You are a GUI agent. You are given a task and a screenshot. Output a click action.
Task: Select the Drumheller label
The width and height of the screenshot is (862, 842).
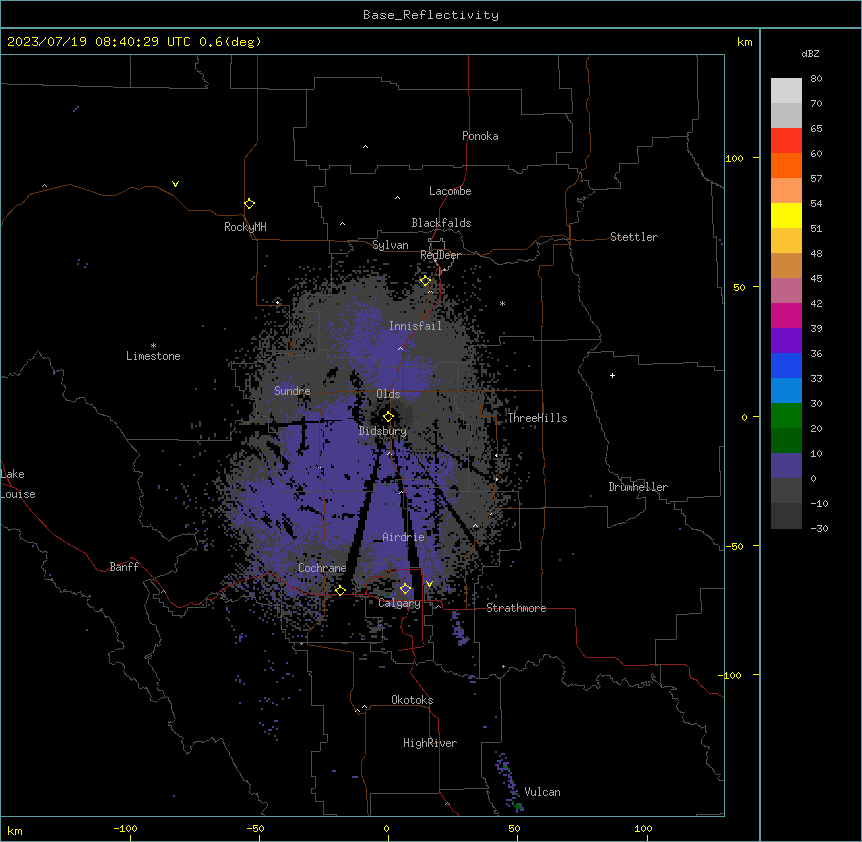pyautogui.click(x=638, y=487)
